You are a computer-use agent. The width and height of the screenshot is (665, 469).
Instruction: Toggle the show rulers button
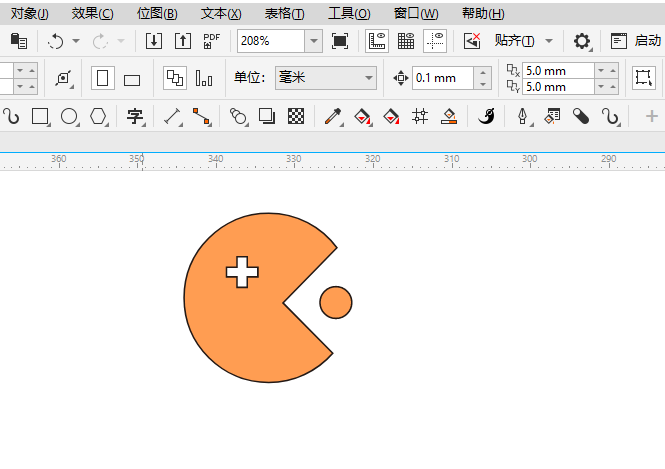(x=378, y=41)
